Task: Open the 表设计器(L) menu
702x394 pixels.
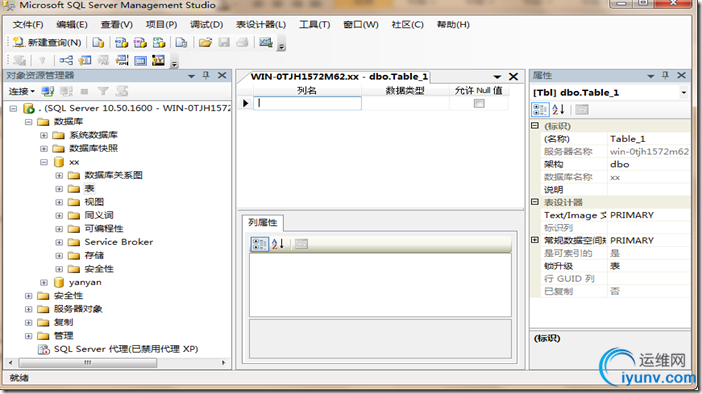Action: click(261, 25)
